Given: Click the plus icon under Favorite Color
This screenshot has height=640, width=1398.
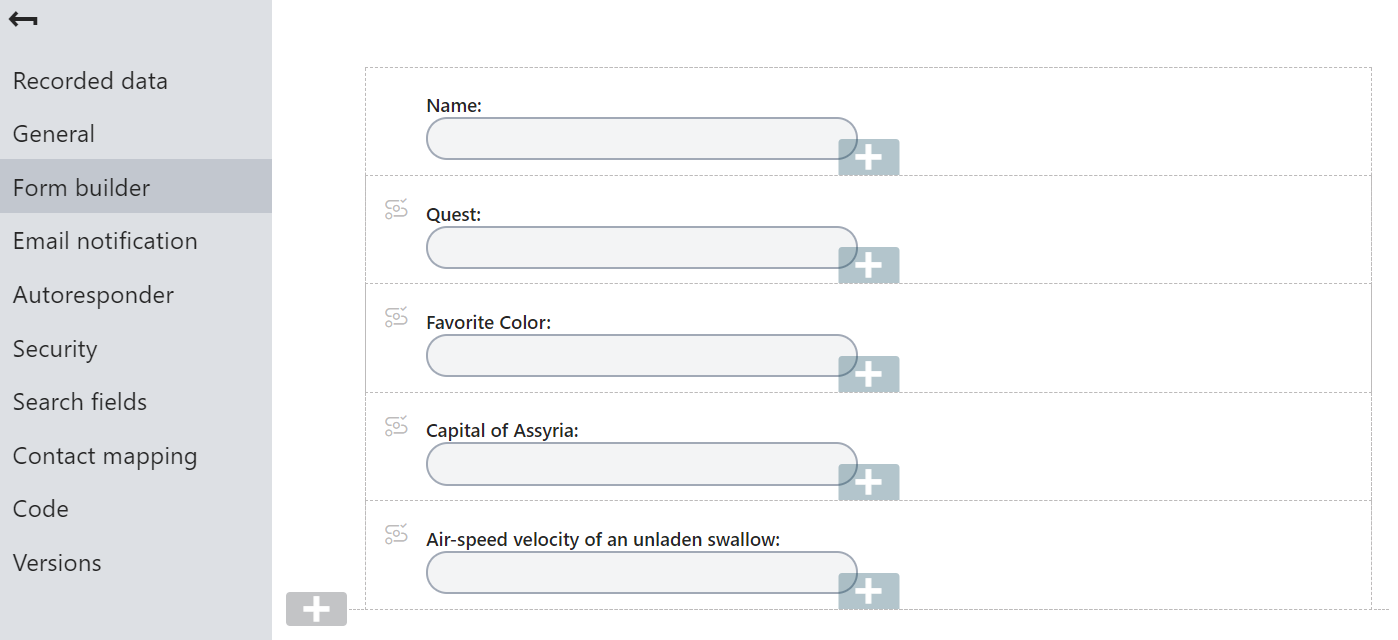Looking at the screenshot, I should point(868,373).
